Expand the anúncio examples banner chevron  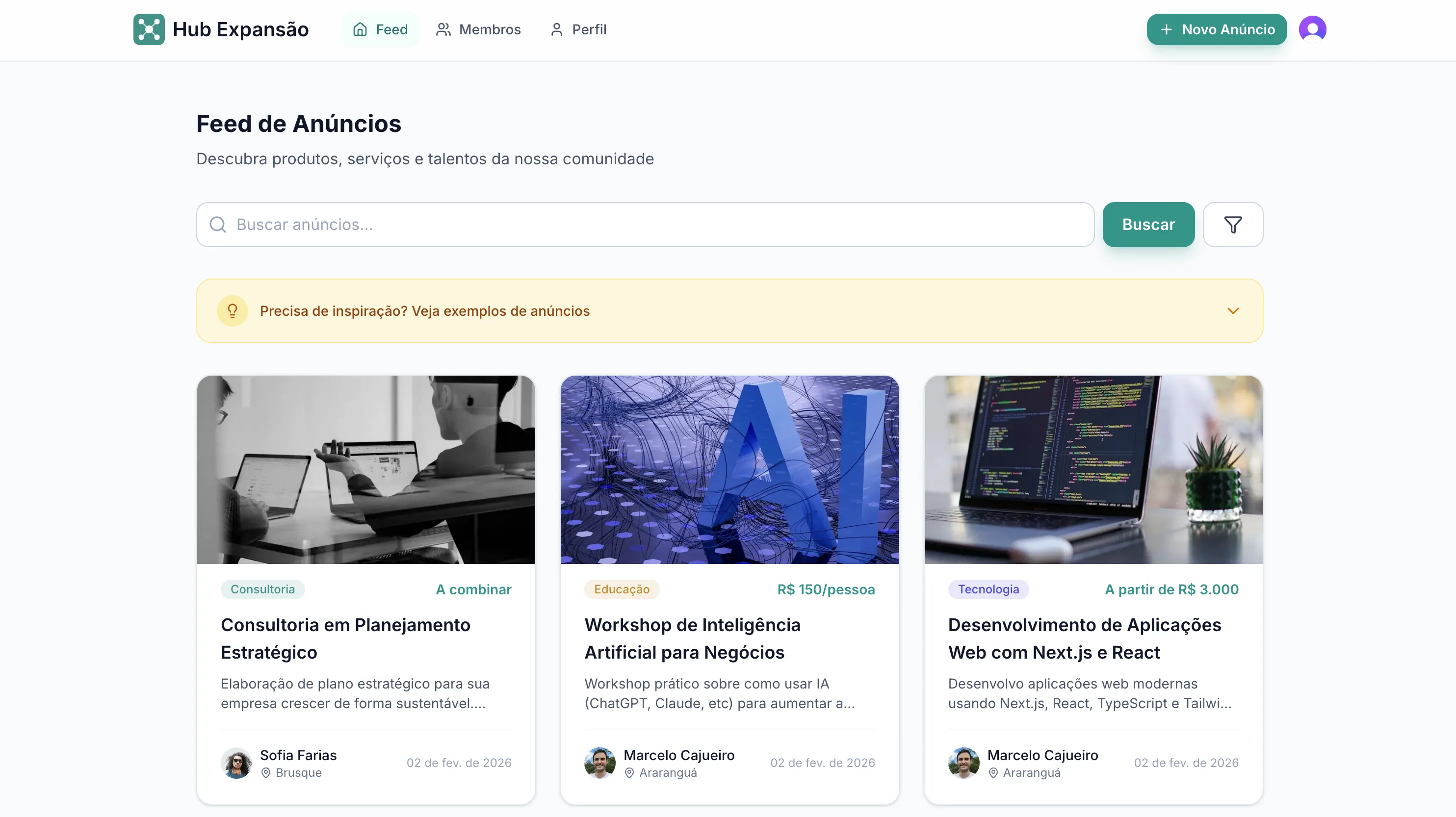(x=1233, y=311)
